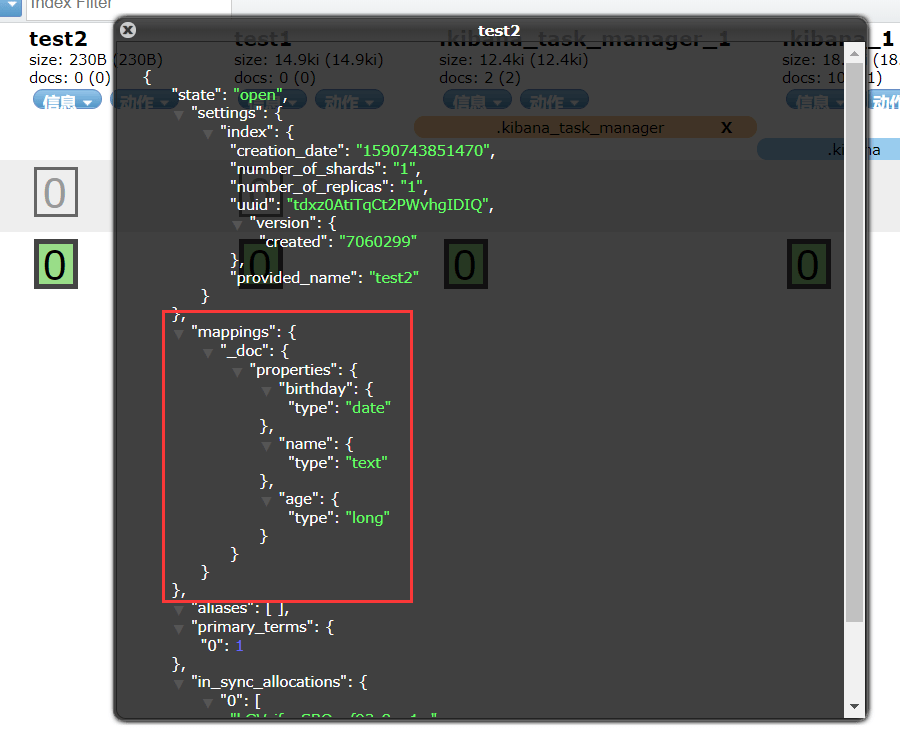Collapse the "mappings" JSON node
This screenshot has height=754, width=900.
[x=179, y=334]
